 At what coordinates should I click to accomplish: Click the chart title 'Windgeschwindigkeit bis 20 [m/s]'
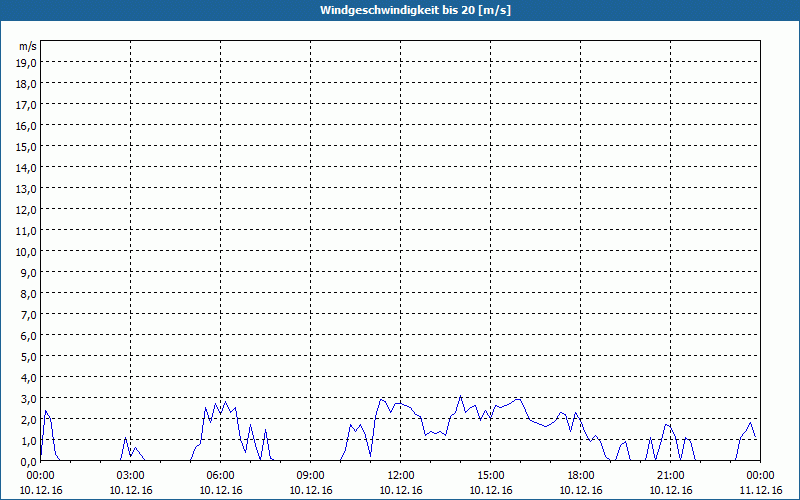point(400,10)
